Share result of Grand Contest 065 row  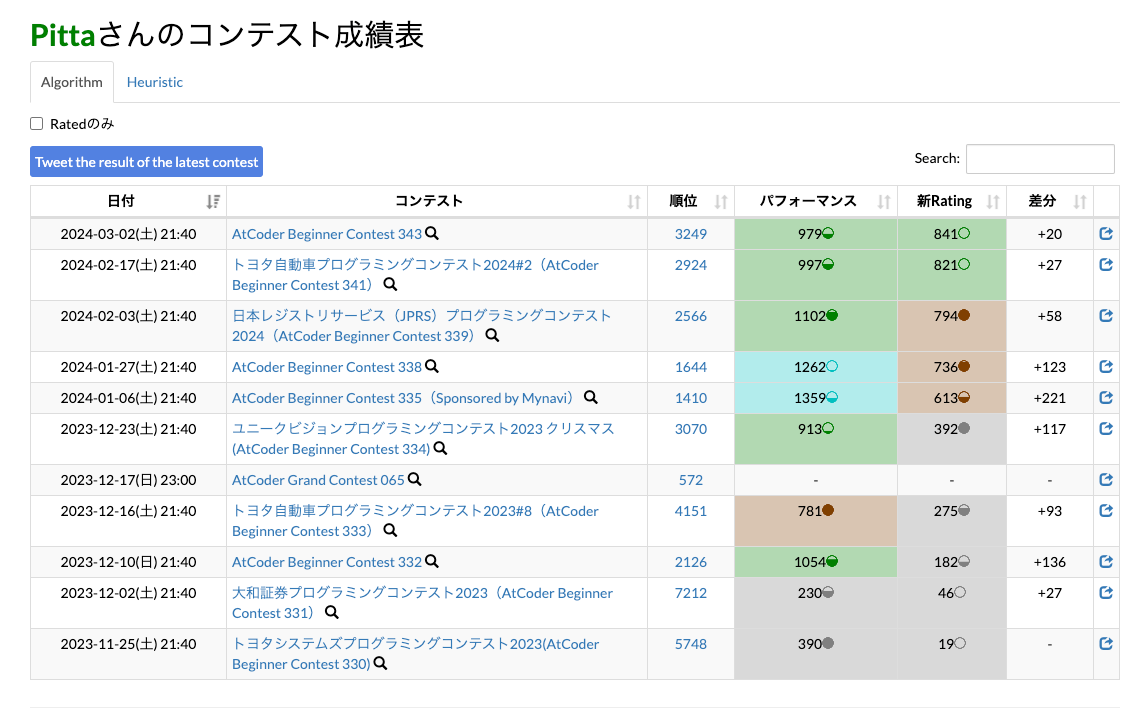click(1106, 480)
